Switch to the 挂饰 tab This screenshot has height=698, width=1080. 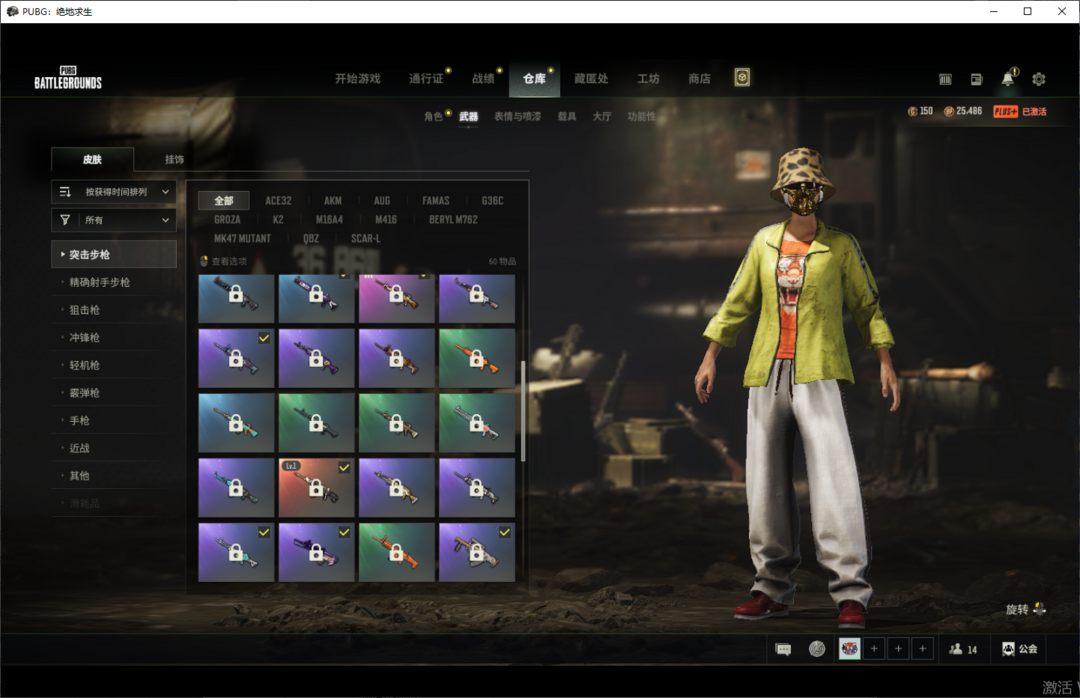(174, 159)
